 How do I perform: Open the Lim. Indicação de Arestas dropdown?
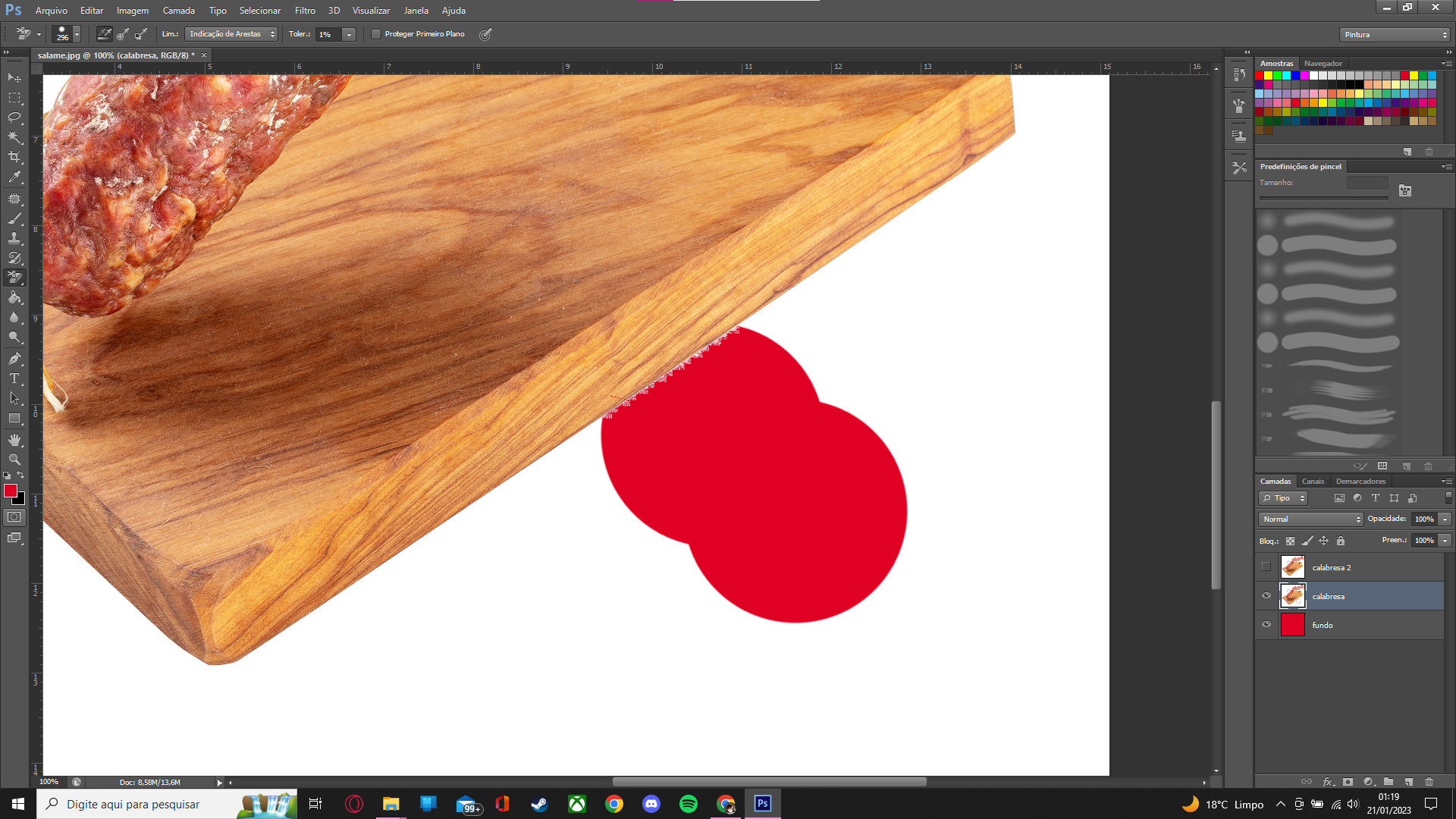click(x=231, y=34)
